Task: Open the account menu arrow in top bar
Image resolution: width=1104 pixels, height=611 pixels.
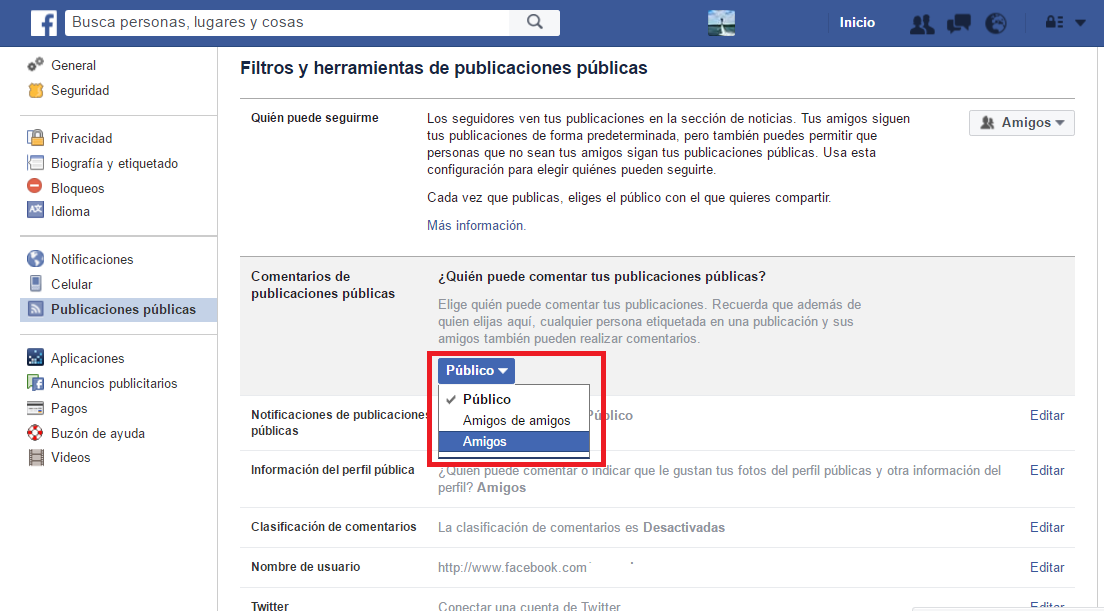Action: coord(1080,23)
